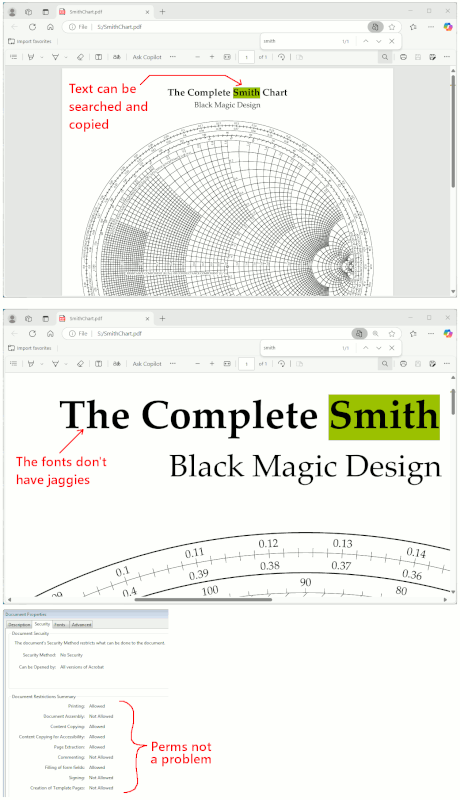
Task: Click Fit to width in upper PDF toolbar
Action: (x=227, y=57)
